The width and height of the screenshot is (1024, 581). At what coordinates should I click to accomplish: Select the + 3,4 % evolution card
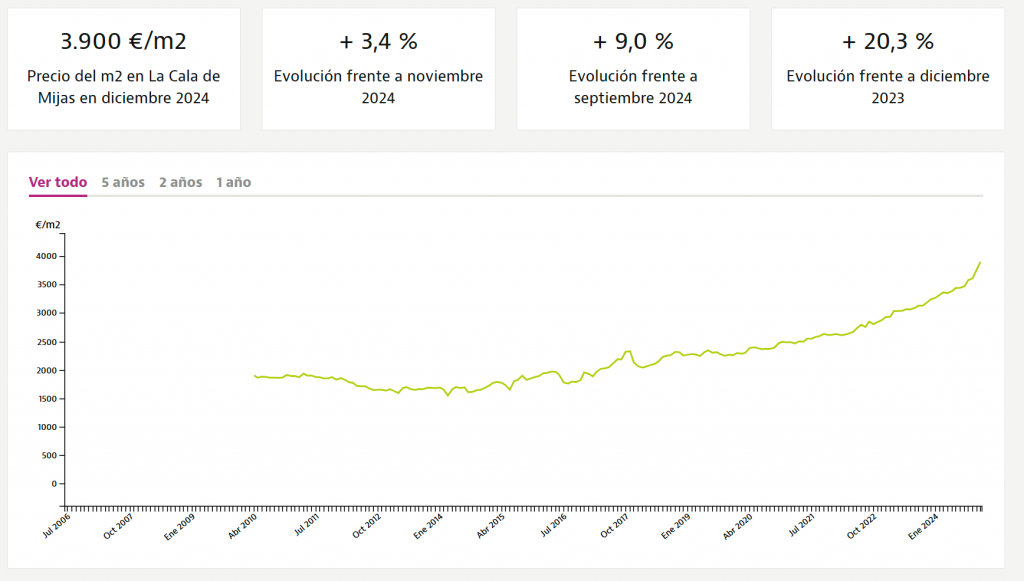(378, 69)
